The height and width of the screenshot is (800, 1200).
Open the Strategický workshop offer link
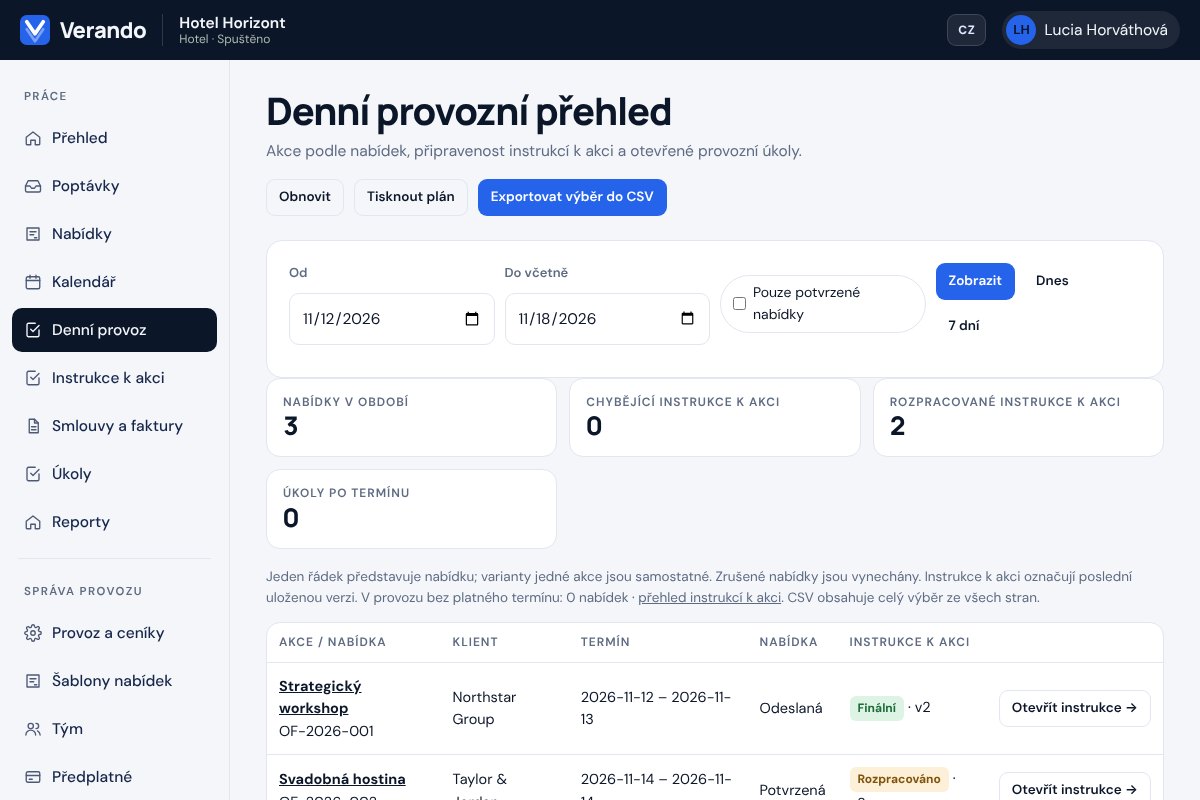[320, 697]
